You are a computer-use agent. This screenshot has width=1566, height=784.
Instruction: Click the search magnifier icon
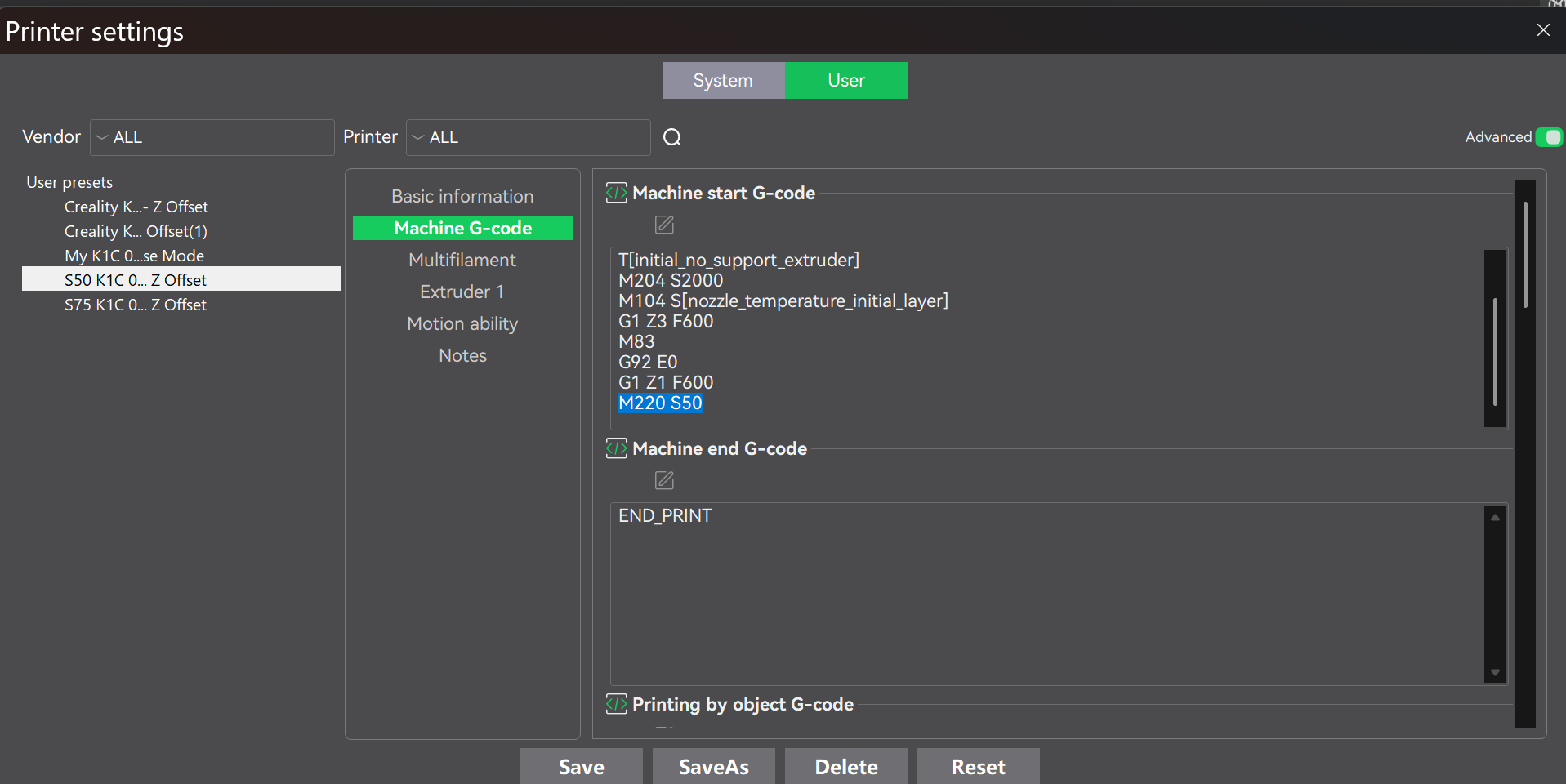pos(671,137)
